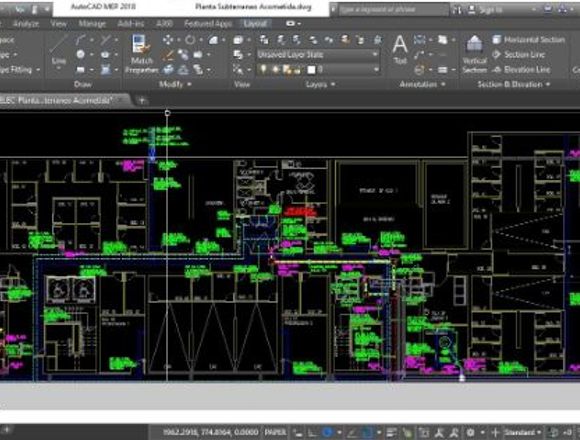This screenshot has height=440, width=580.
Task: Select the Layout ribbon tab
Action: click(255, 24)
